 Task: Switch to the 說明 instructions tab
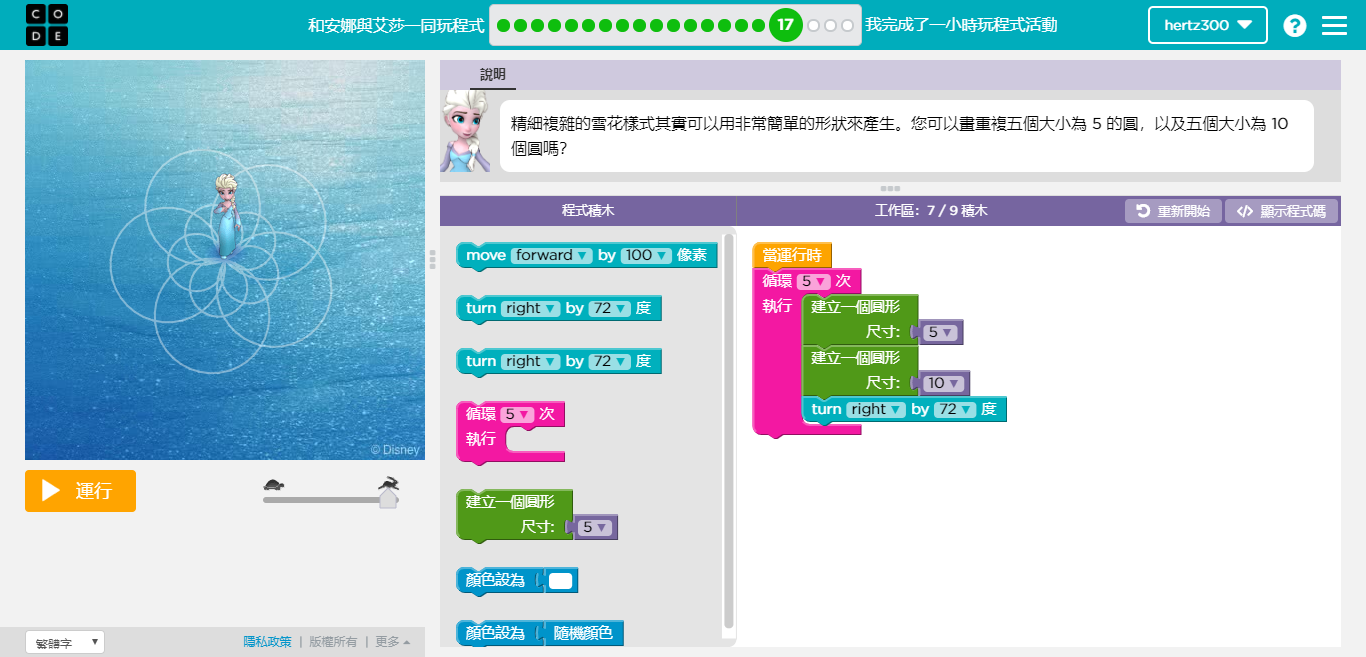493,75
